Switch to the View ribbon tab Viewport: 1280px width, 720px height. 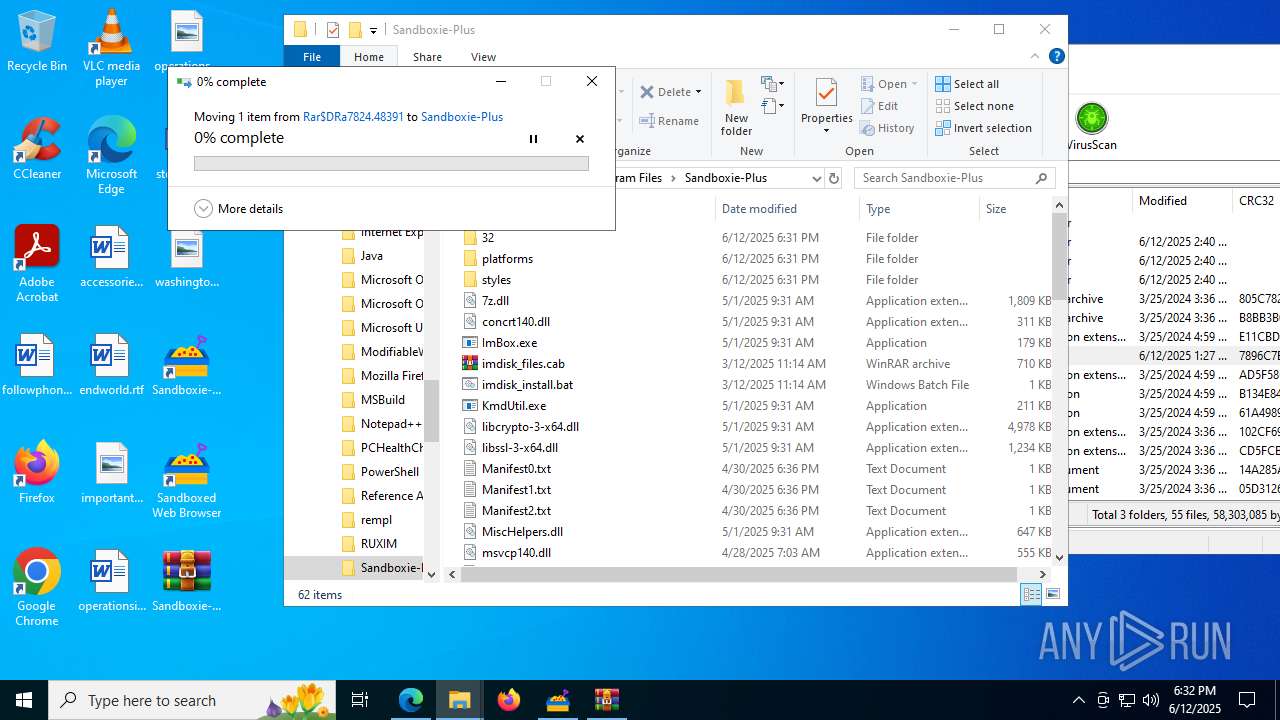[x=483, y=57]
